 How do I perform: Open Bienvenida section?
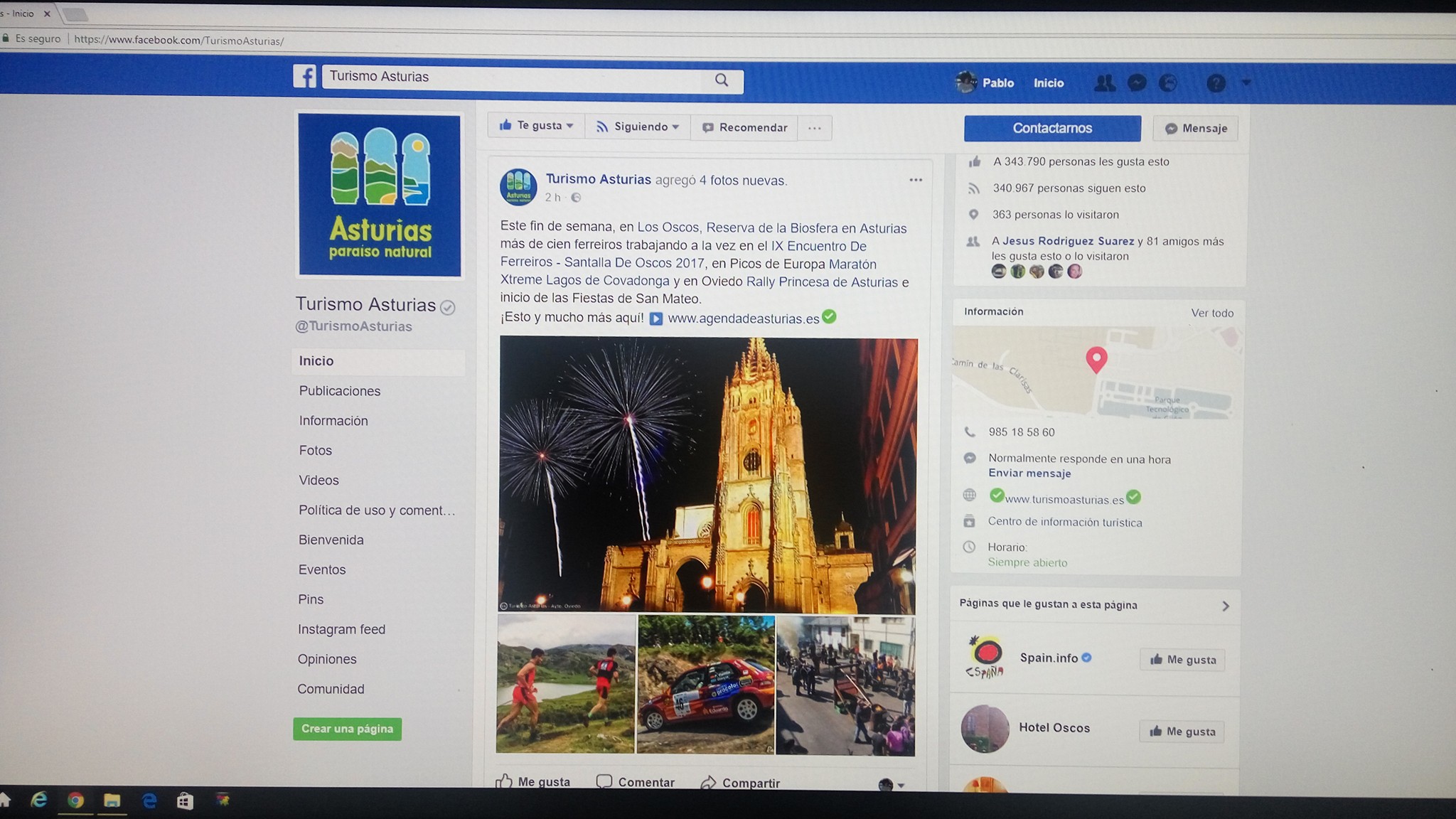tap(331, 540)
